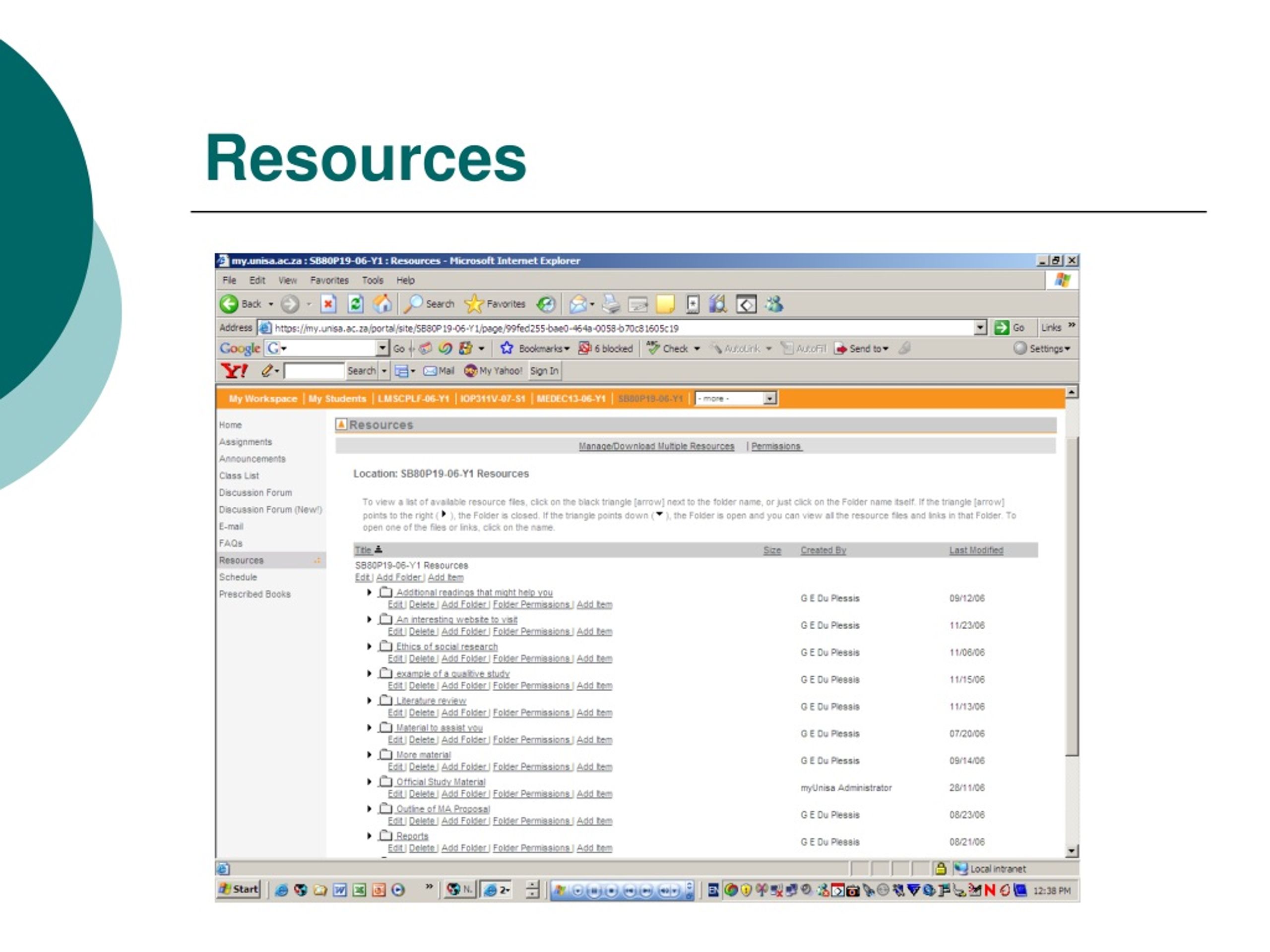
Task: Switch to My Students tab
Action: [337, 398]
